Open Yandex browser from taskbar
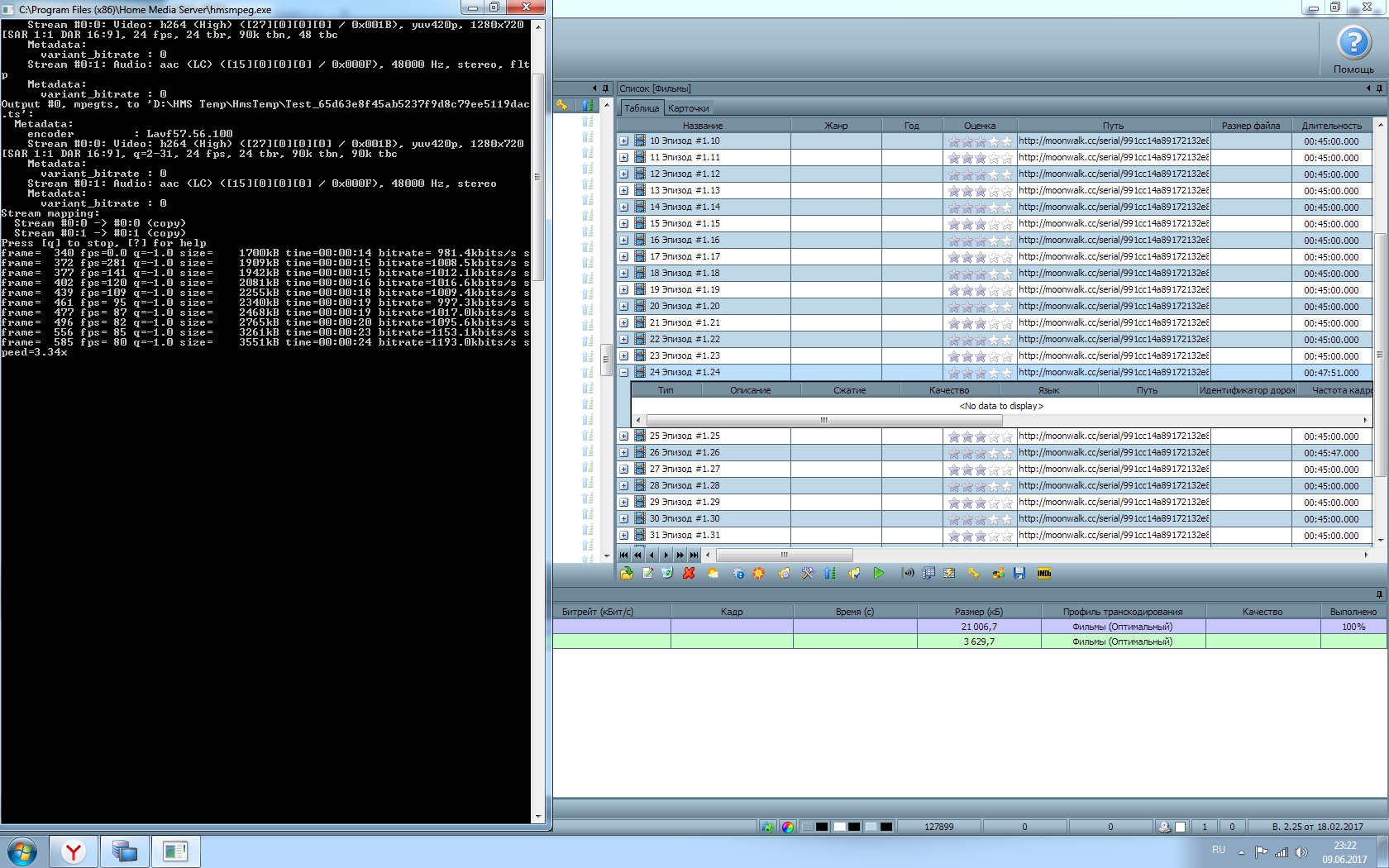This screenshot has width=1389, height=868. click(x=74, y=851)
